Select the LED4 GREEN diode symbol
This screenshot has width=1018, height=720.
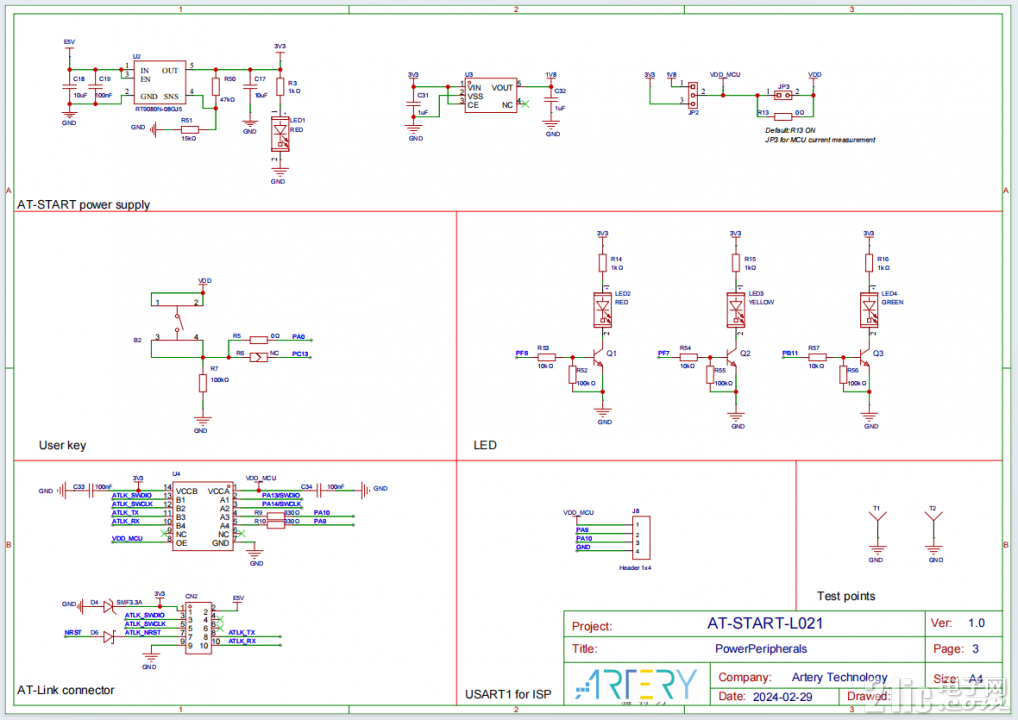click(x=869, y=309)
